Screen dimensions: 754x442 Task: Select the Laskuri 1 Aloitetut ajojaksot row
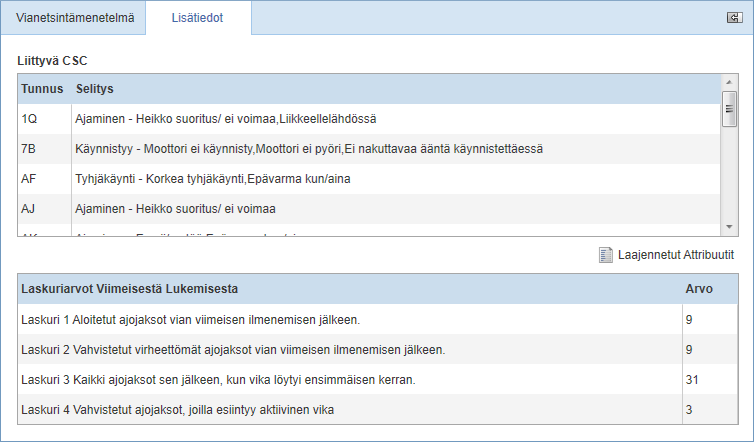click(x=377, y=319)
